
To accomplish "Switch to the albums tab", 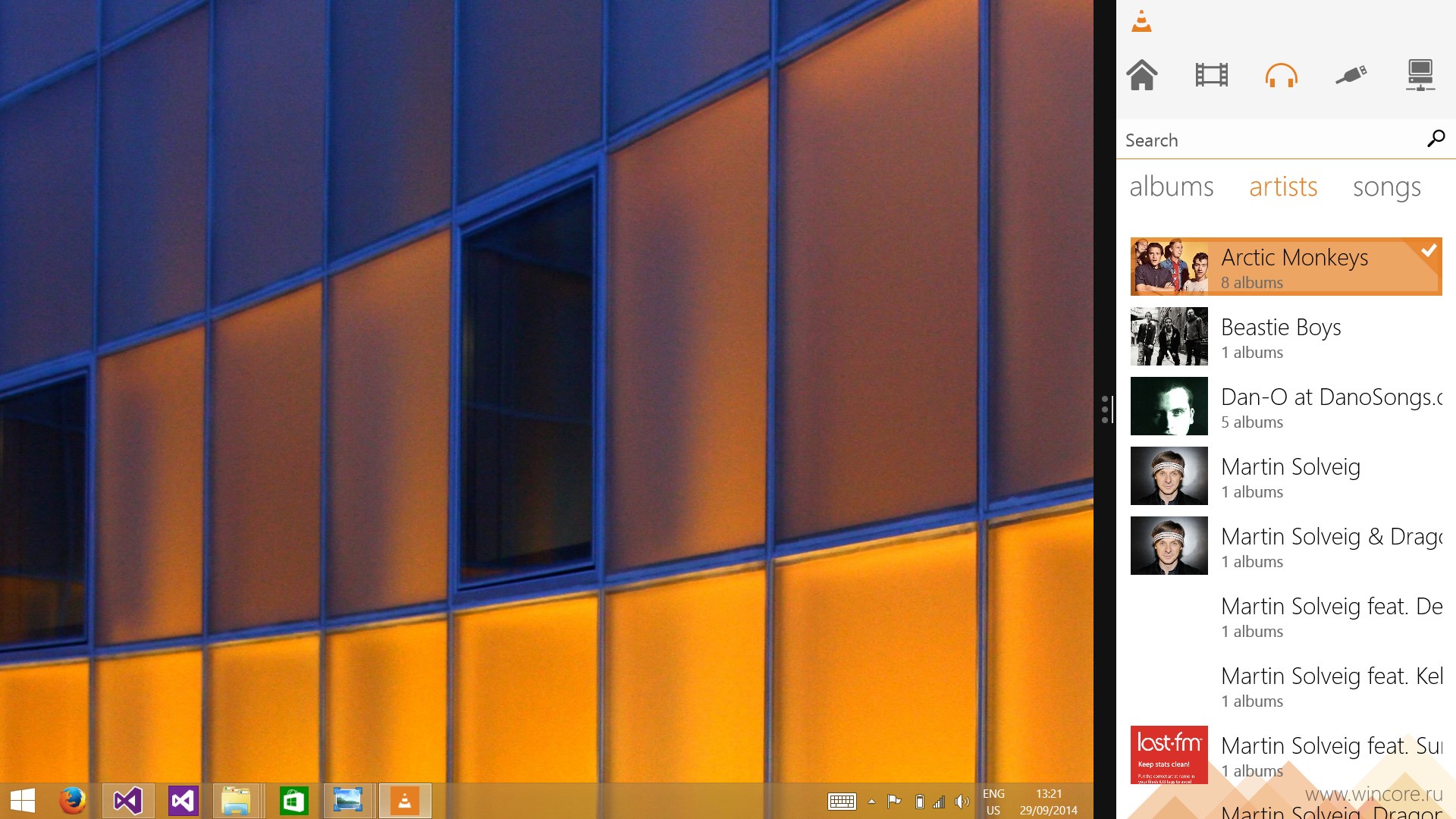I will (x=1171, y=187).
